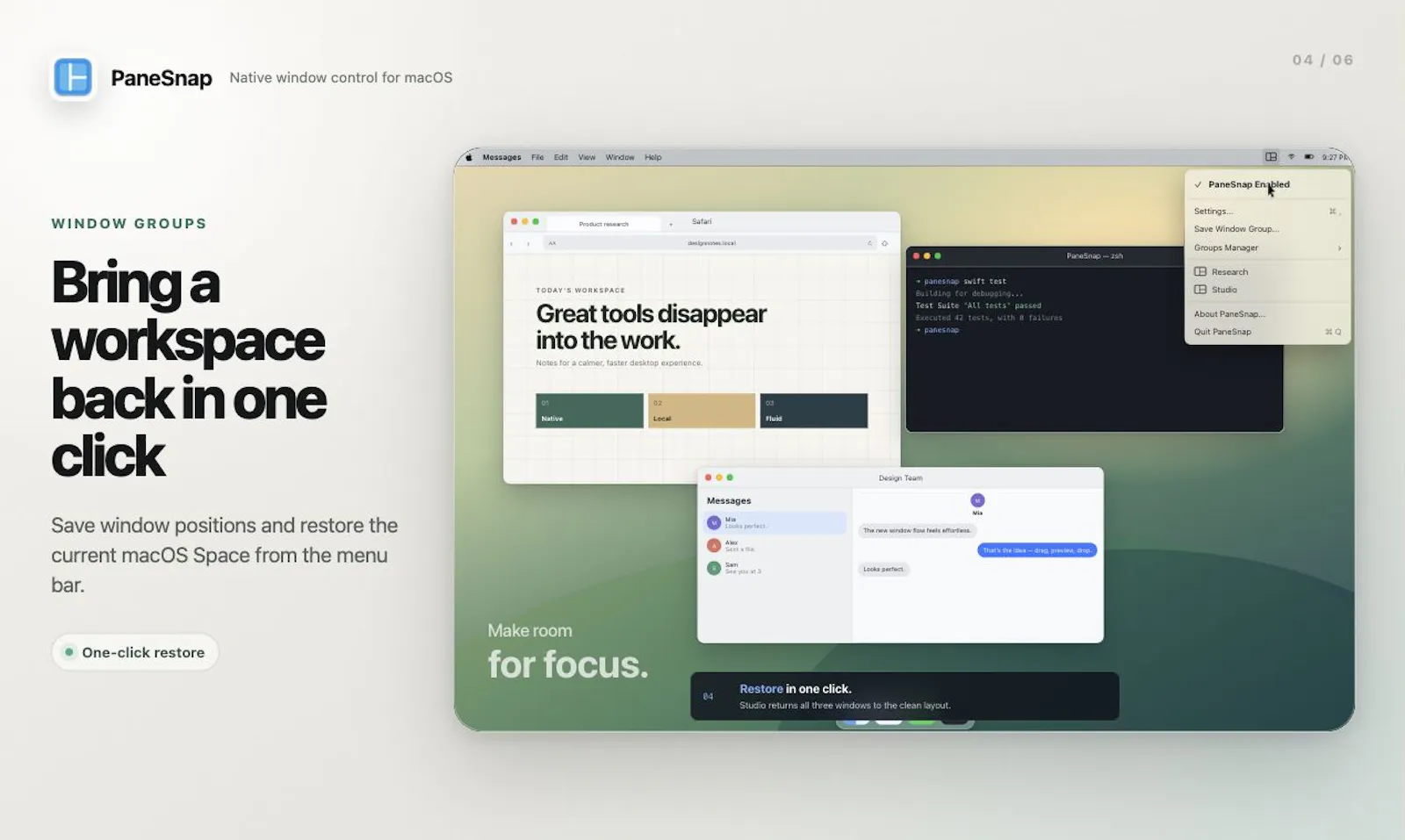Click the PaneSnap app logo icon
Screen dimensions: 1405x840
point(73,77)
